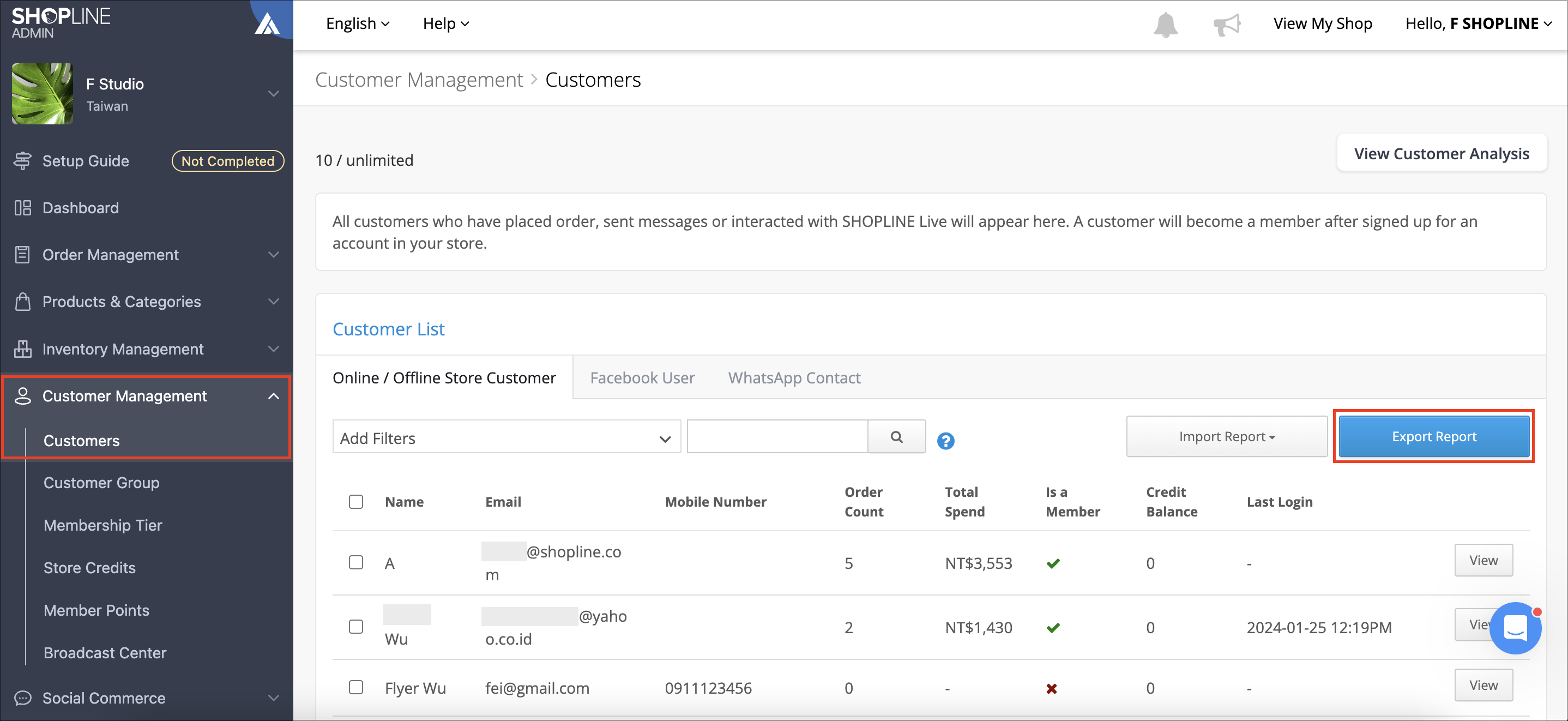
Task: Open the English language dropdown
Action: click(x=358, y=24)
